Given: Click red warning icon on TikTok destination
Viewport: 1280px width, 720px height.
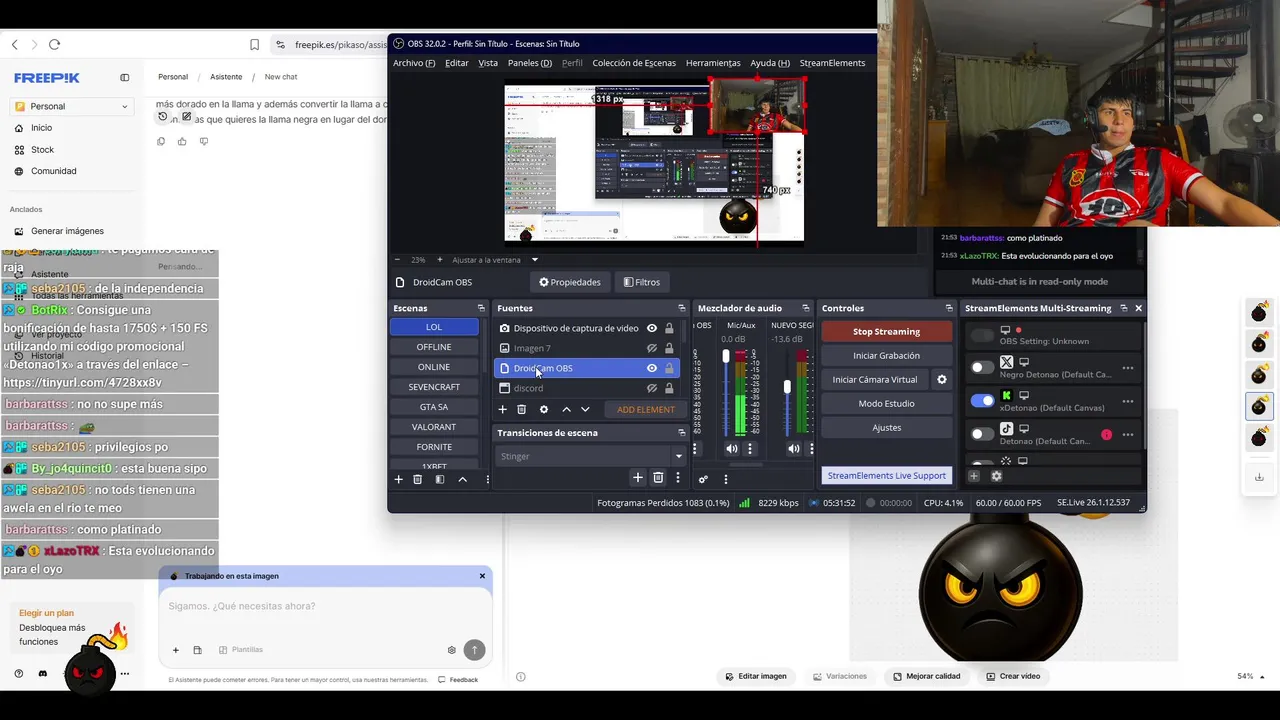Looking at the screenshot, I should point(1106,434).
